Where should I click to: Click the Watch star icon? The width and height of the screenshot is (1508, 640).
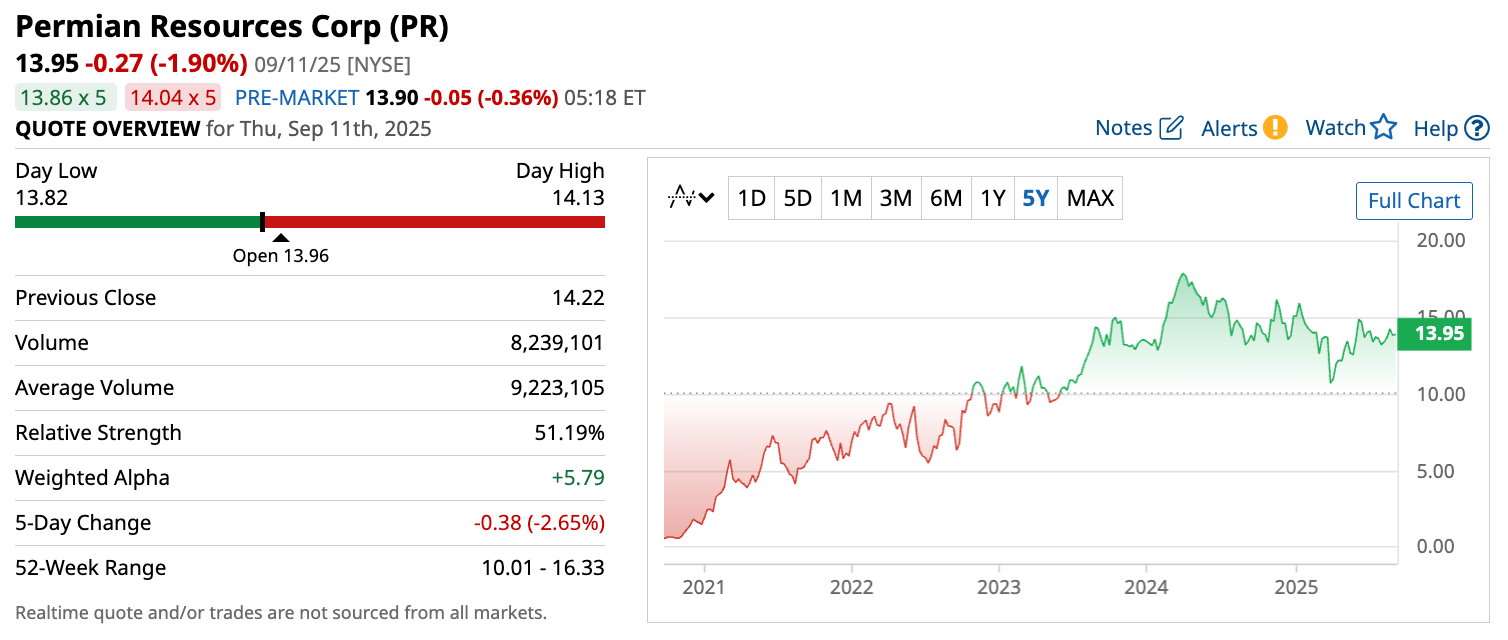(x=1384, y=128)
